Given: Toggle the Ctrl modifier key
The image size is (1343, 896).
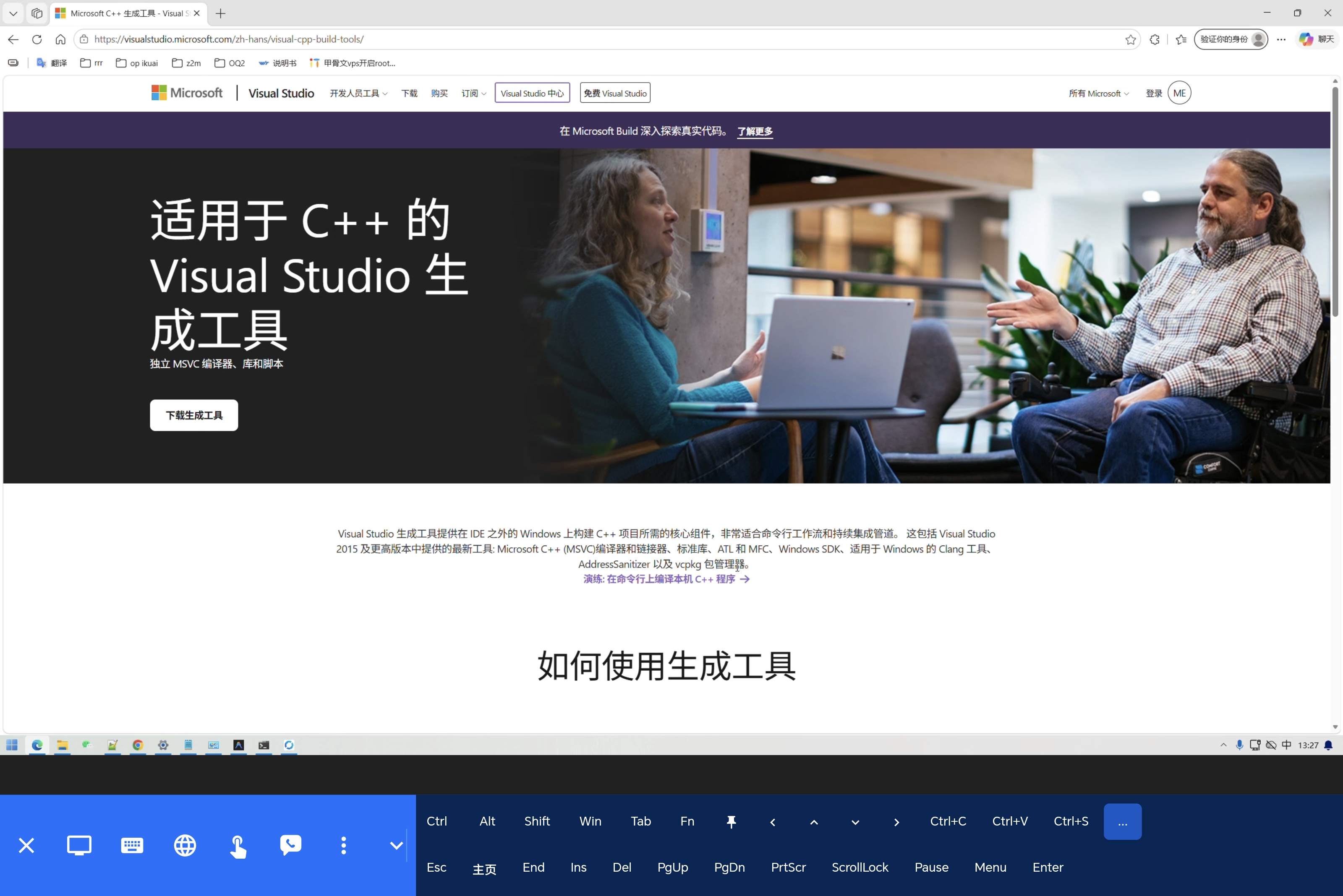Looking at the screenshot, I should click(x=437, y=821).
